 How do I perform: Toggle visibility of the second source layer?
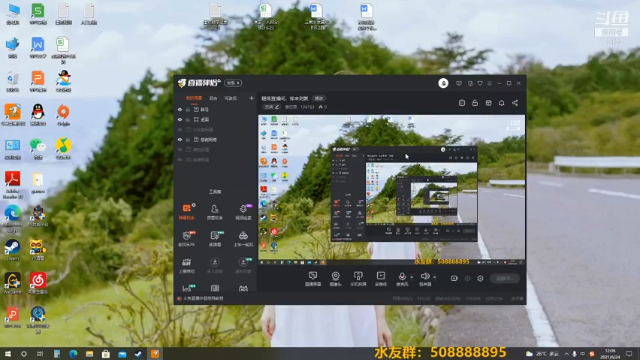(180, 120)
